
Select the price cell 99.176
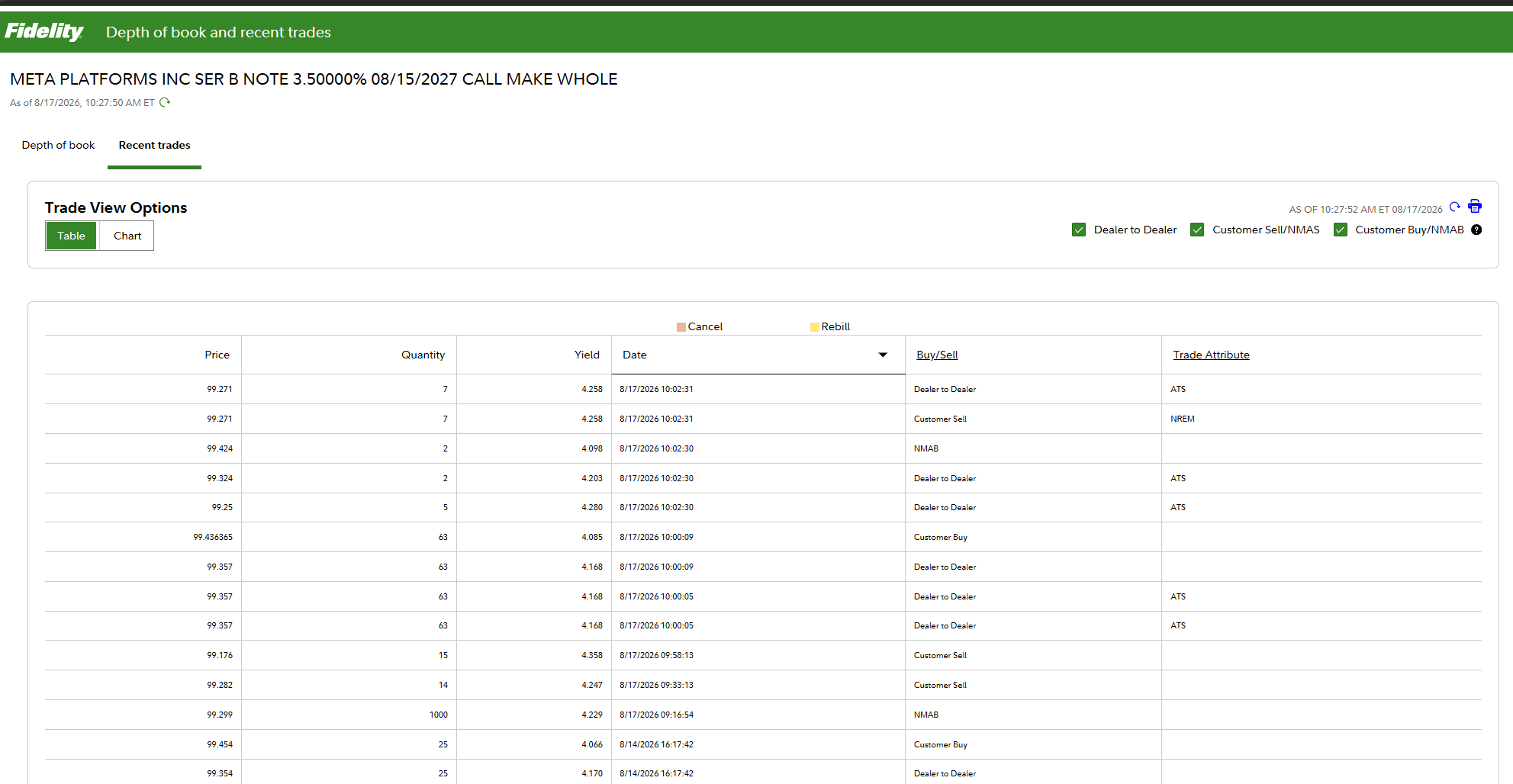point(220,655)
